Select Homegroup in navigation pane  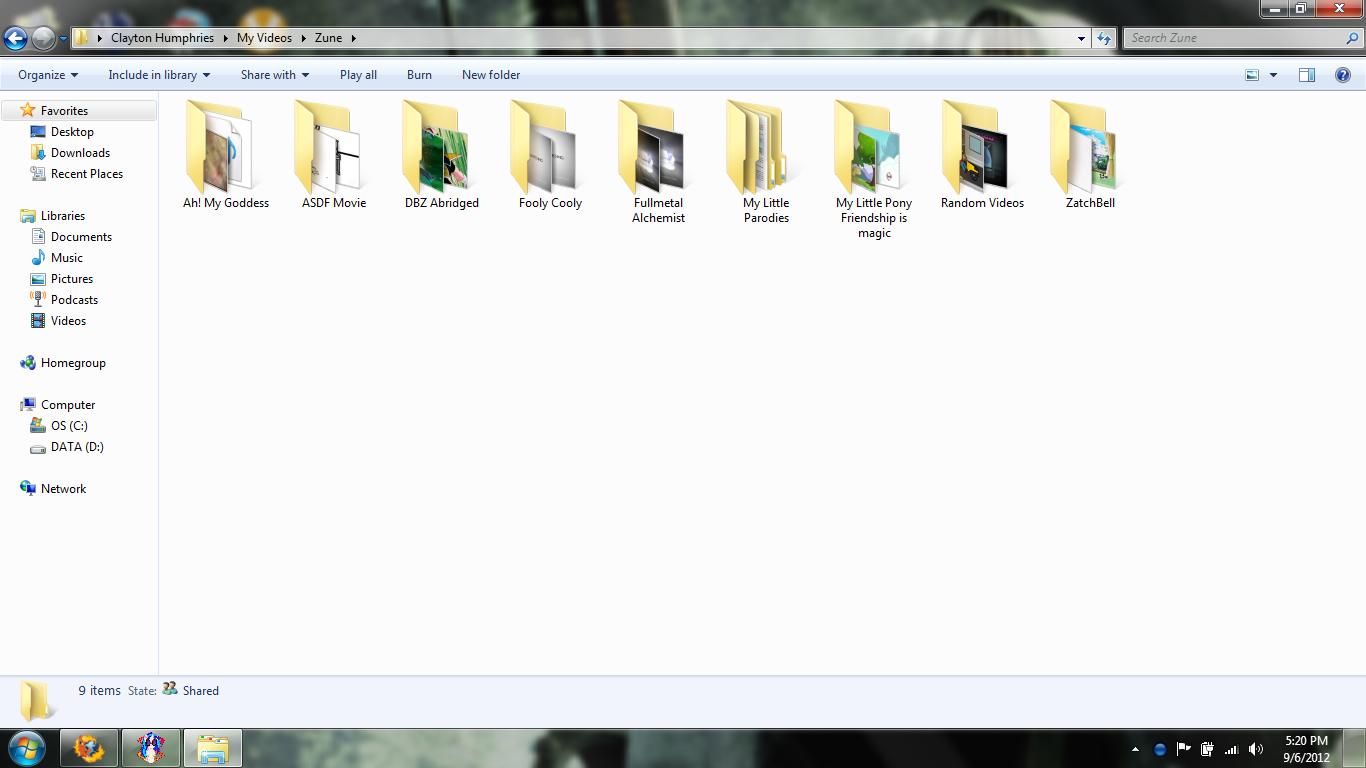coord(73,363)
